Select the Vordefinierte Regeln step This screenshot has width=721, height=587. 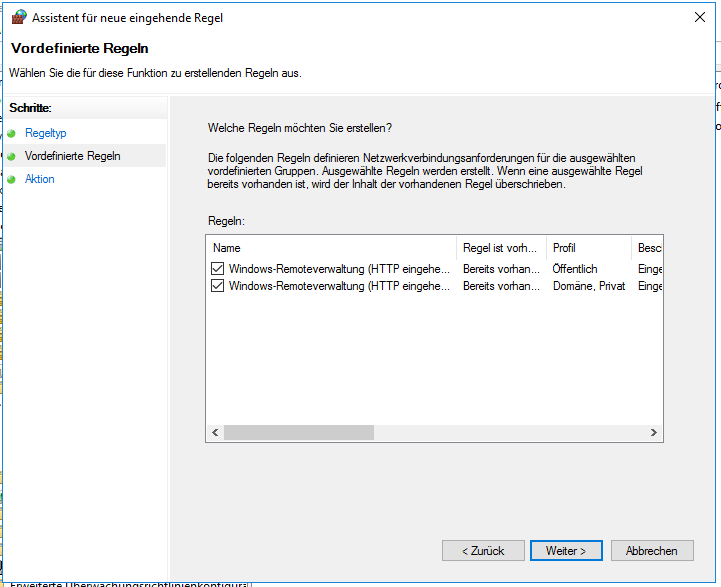(73, 156)
